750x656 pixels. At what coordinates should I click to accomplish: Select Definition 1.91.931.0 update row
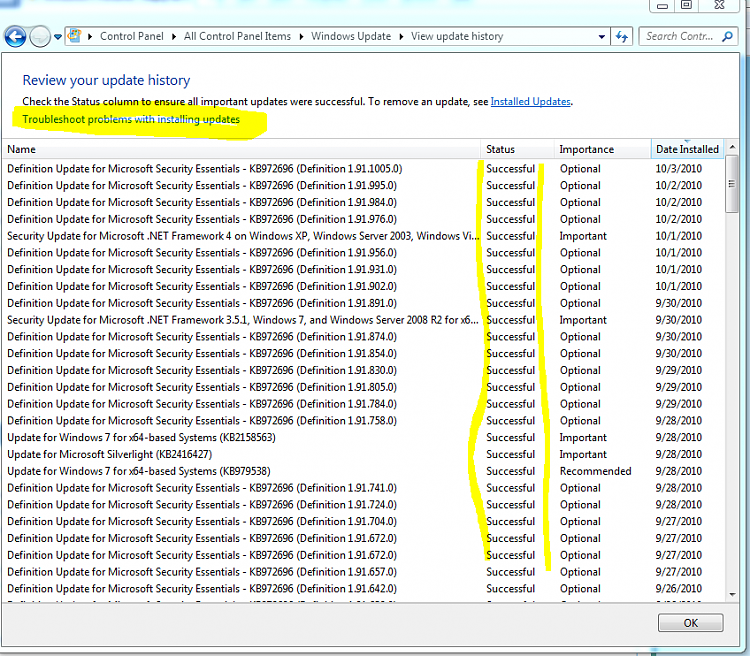(363, 269)
